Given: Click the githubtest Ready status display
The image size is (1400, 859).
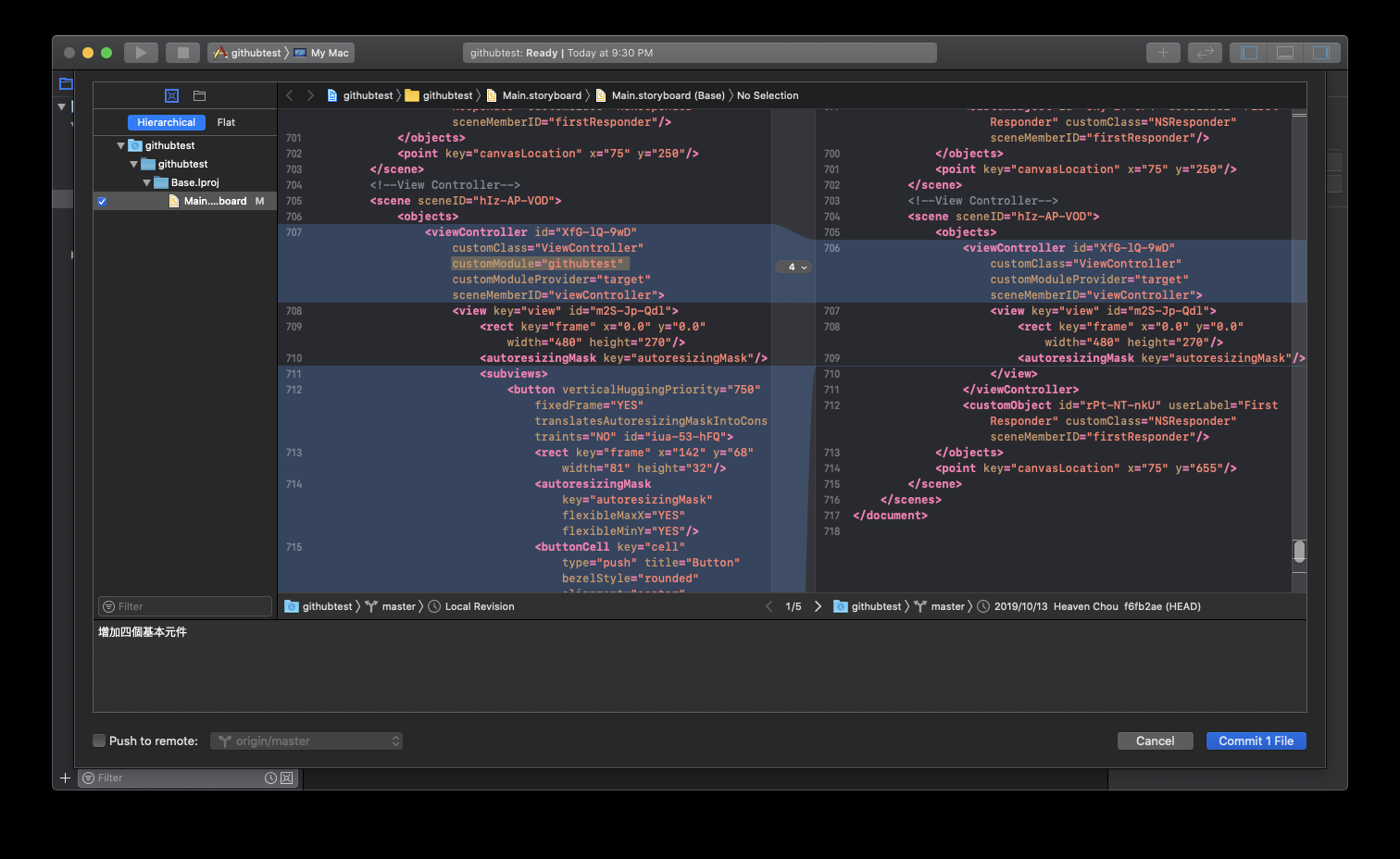Looking at the screenshot, I should pyautogui.click(x=699, y=53).
